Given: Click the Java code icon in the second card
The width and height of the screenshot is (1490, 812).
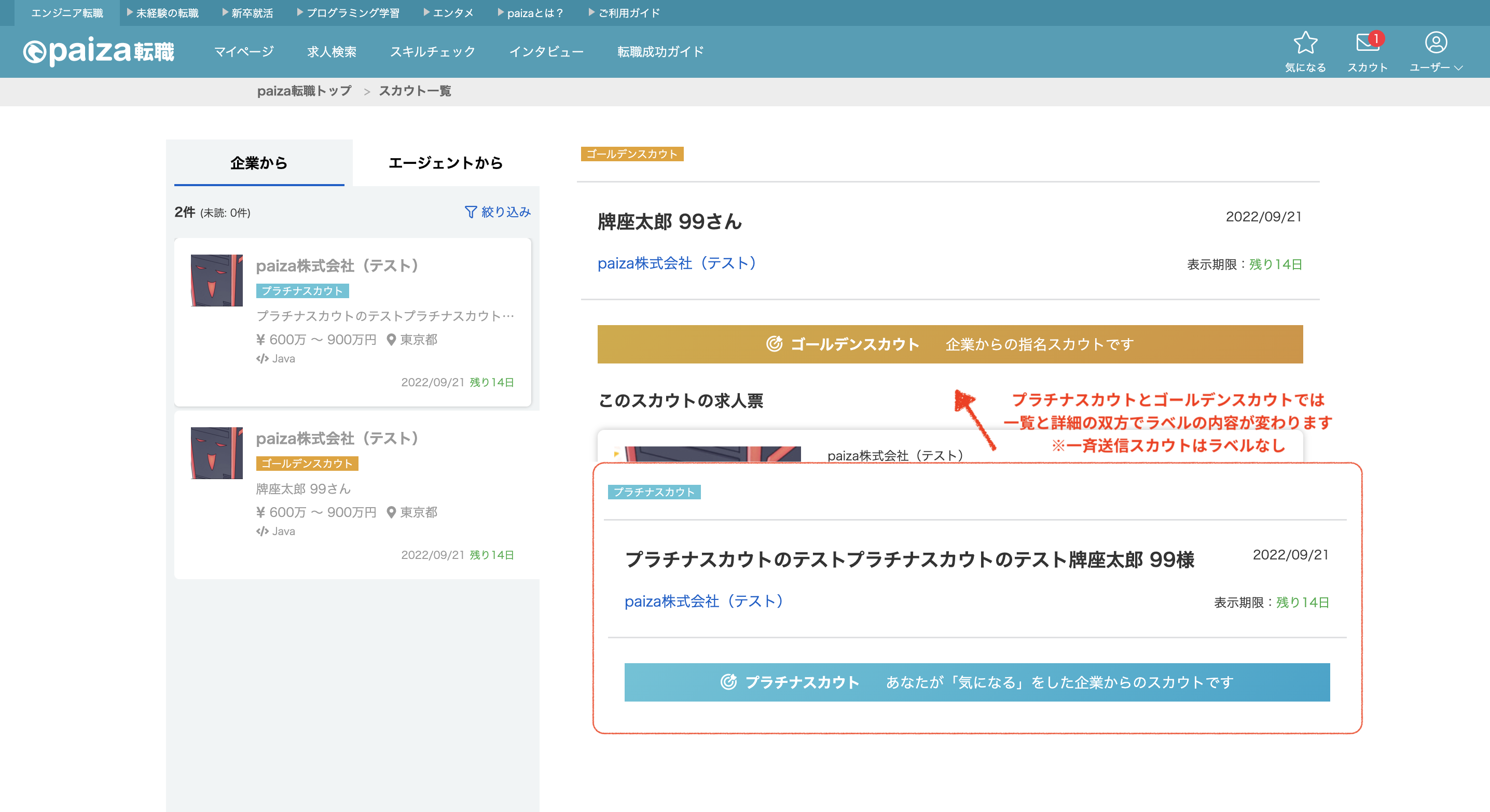Looking at the screenshot, I should pos(262,531).
